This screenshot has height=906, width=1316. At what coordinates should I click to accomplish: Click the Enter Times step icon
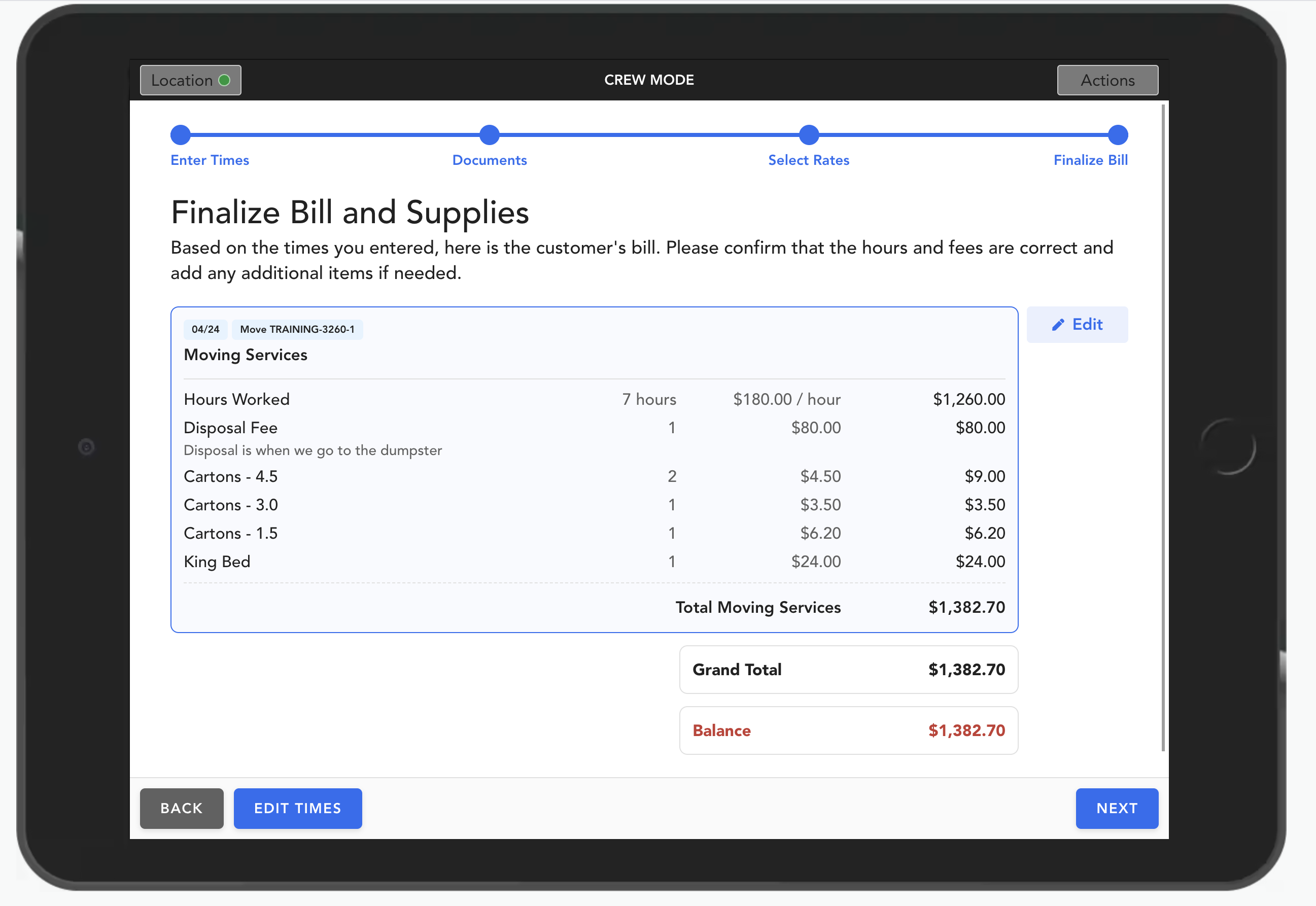(182, 134)
